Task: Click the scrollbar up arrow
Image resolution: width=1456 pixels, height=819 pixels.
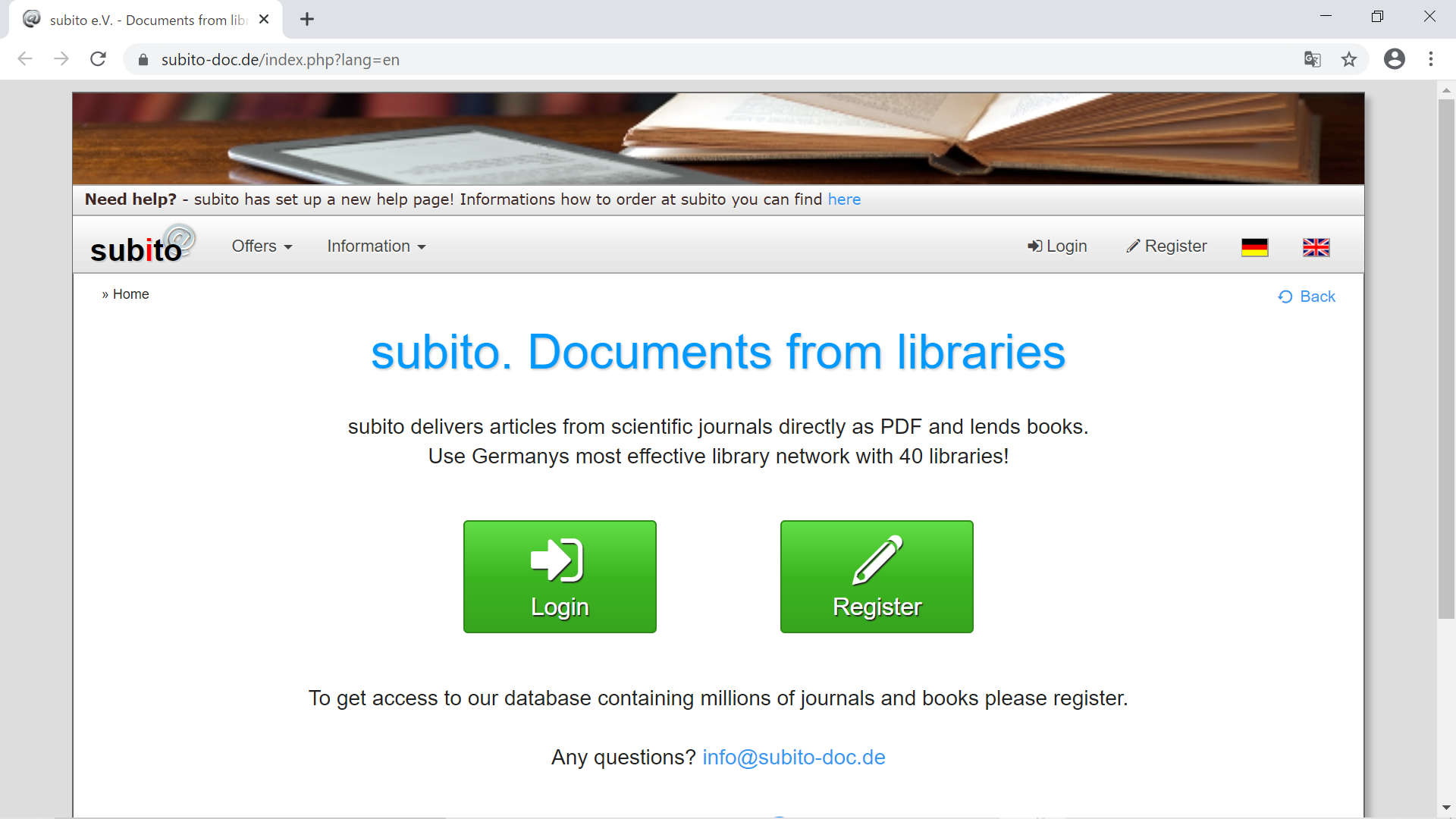Action: (x=1446, y=90)
